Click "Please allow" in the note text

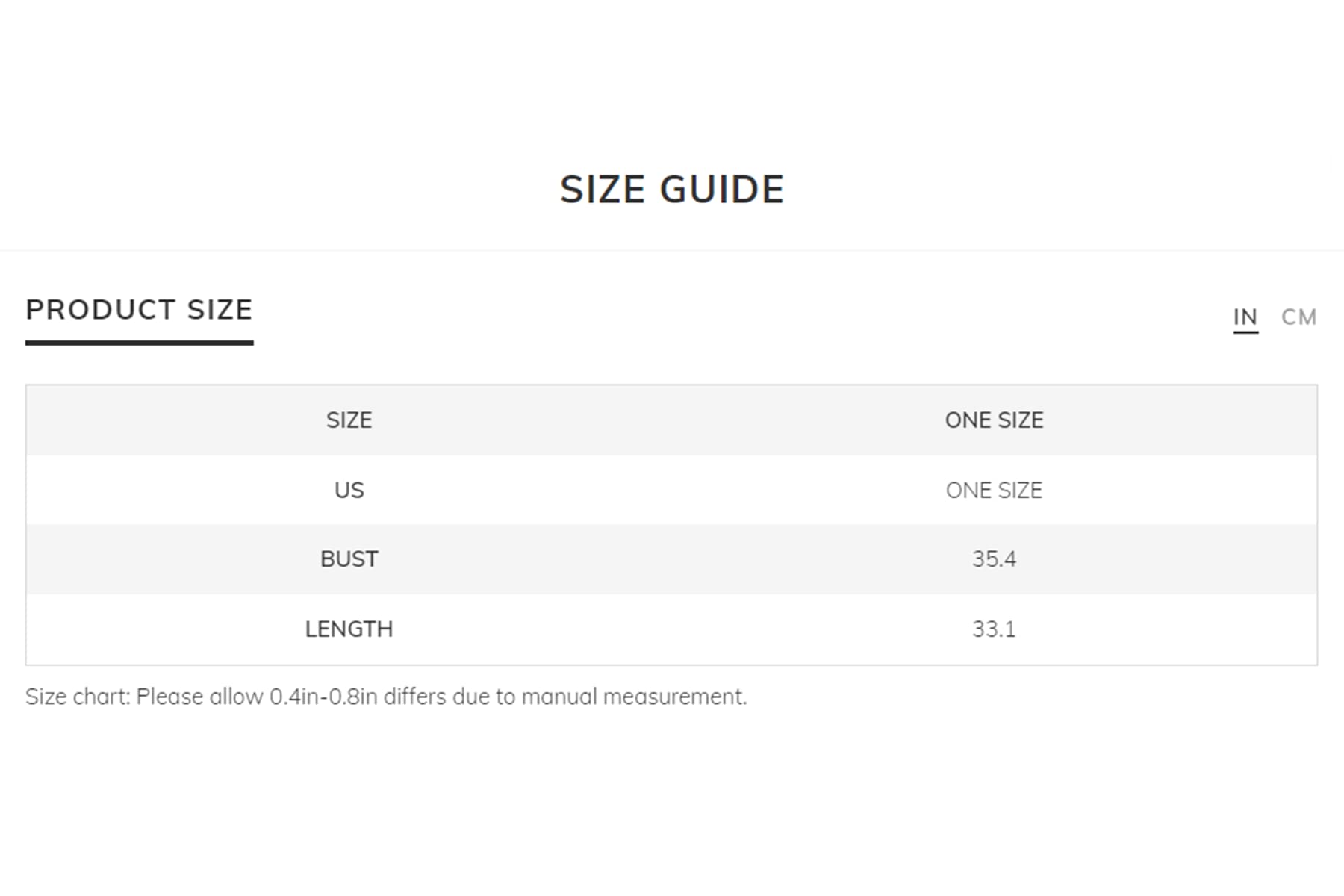click(x=199, y=697)
